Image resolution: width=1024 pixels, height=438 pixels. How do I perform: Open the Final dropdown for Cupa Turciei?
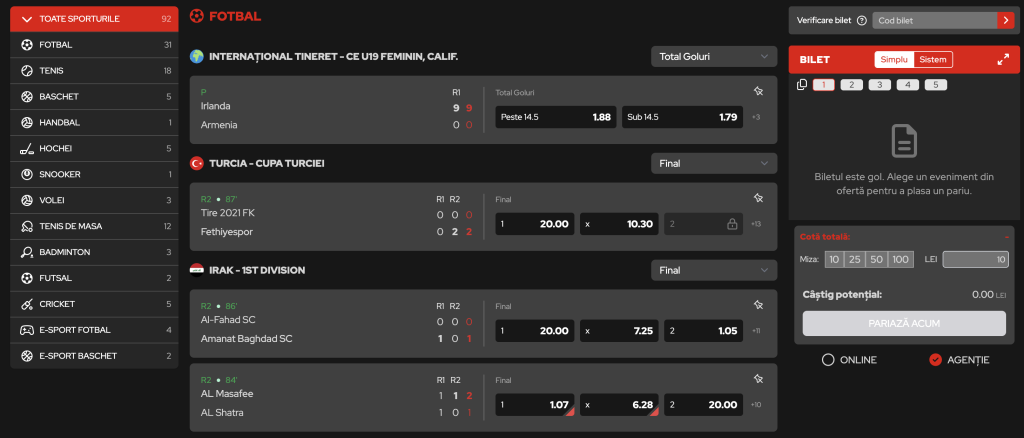click(x=714, y=163)
